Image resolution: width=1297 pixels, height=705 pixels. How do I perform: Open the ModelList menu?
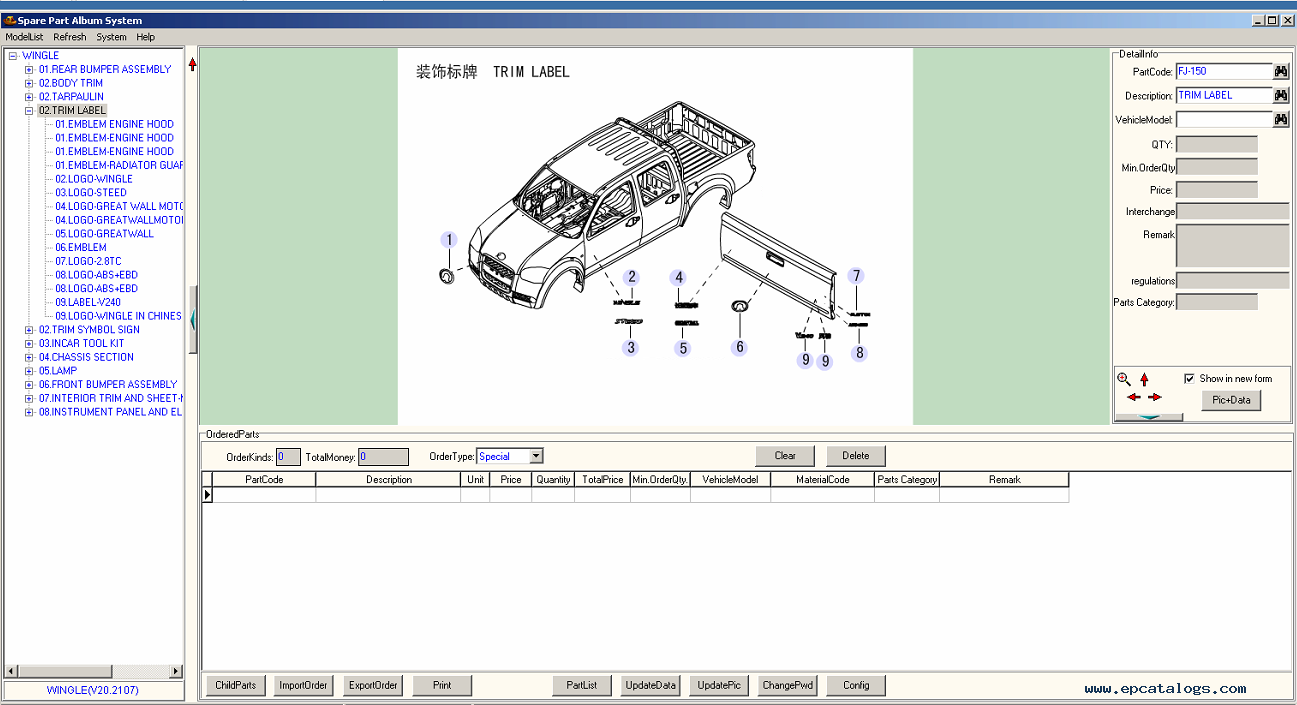24,37
